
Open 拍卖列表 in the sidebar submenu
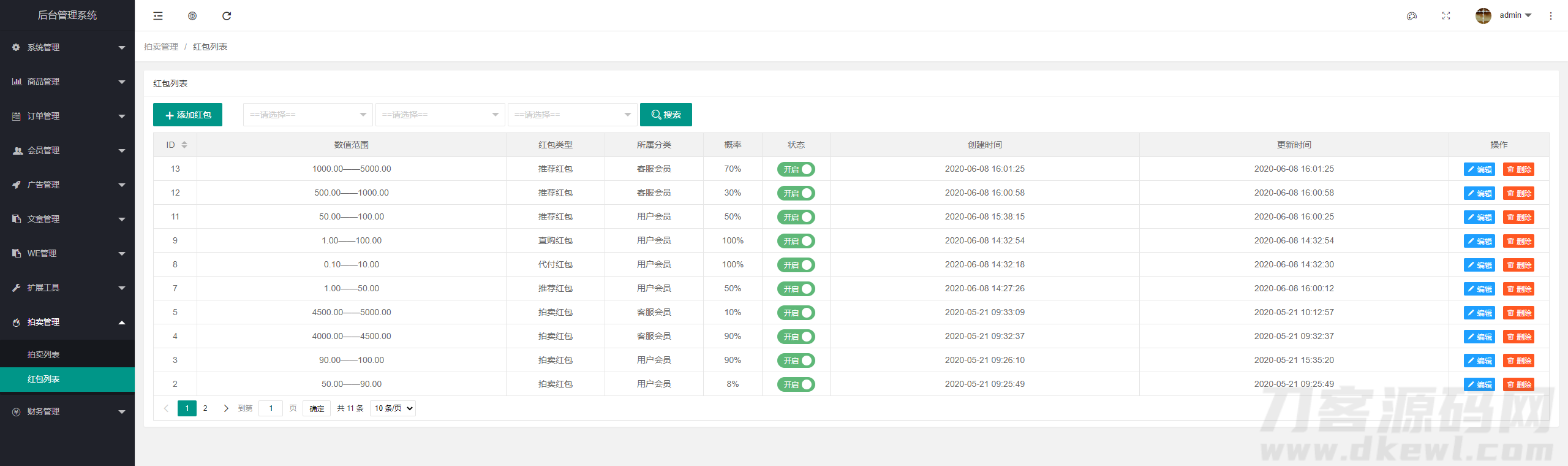pos(43,354)
